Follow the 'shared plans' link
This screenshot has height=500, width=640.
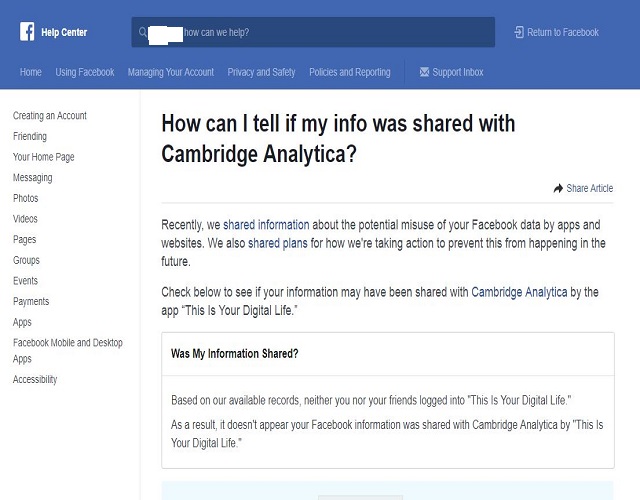278,243
